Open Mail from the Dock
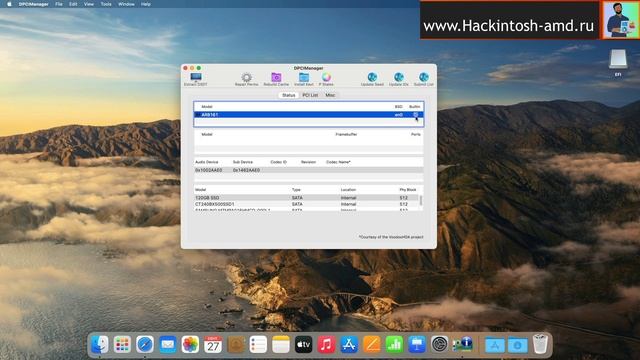The image size is (640, 360). click(x=168, y=345)
